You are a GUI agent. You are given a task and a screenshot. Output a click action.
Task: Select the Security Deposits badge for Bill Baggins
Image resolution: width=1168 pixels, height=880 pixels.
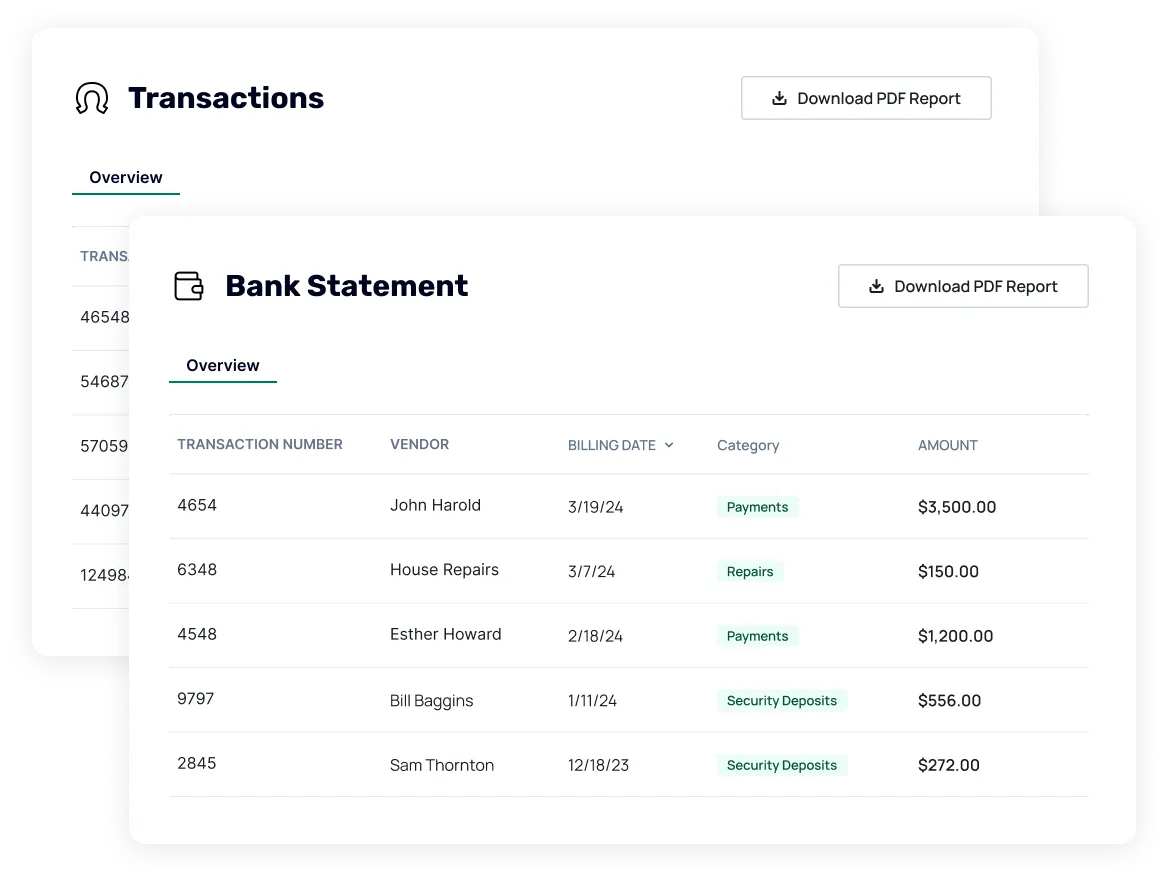tap(782, 700)
